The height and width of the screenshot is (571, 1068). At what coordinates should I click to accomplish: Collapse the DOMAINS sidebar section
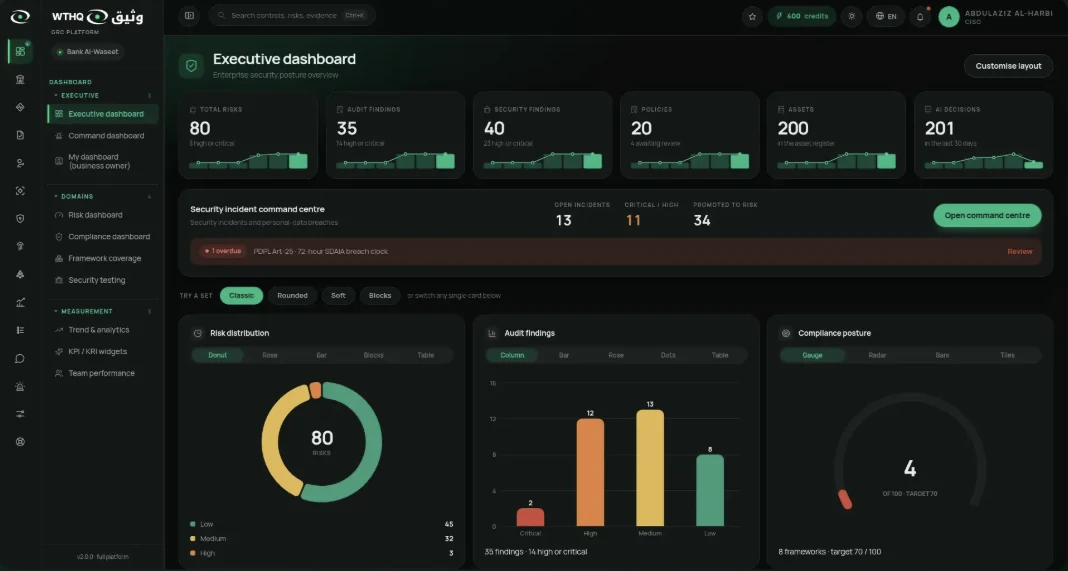point(102,196)
